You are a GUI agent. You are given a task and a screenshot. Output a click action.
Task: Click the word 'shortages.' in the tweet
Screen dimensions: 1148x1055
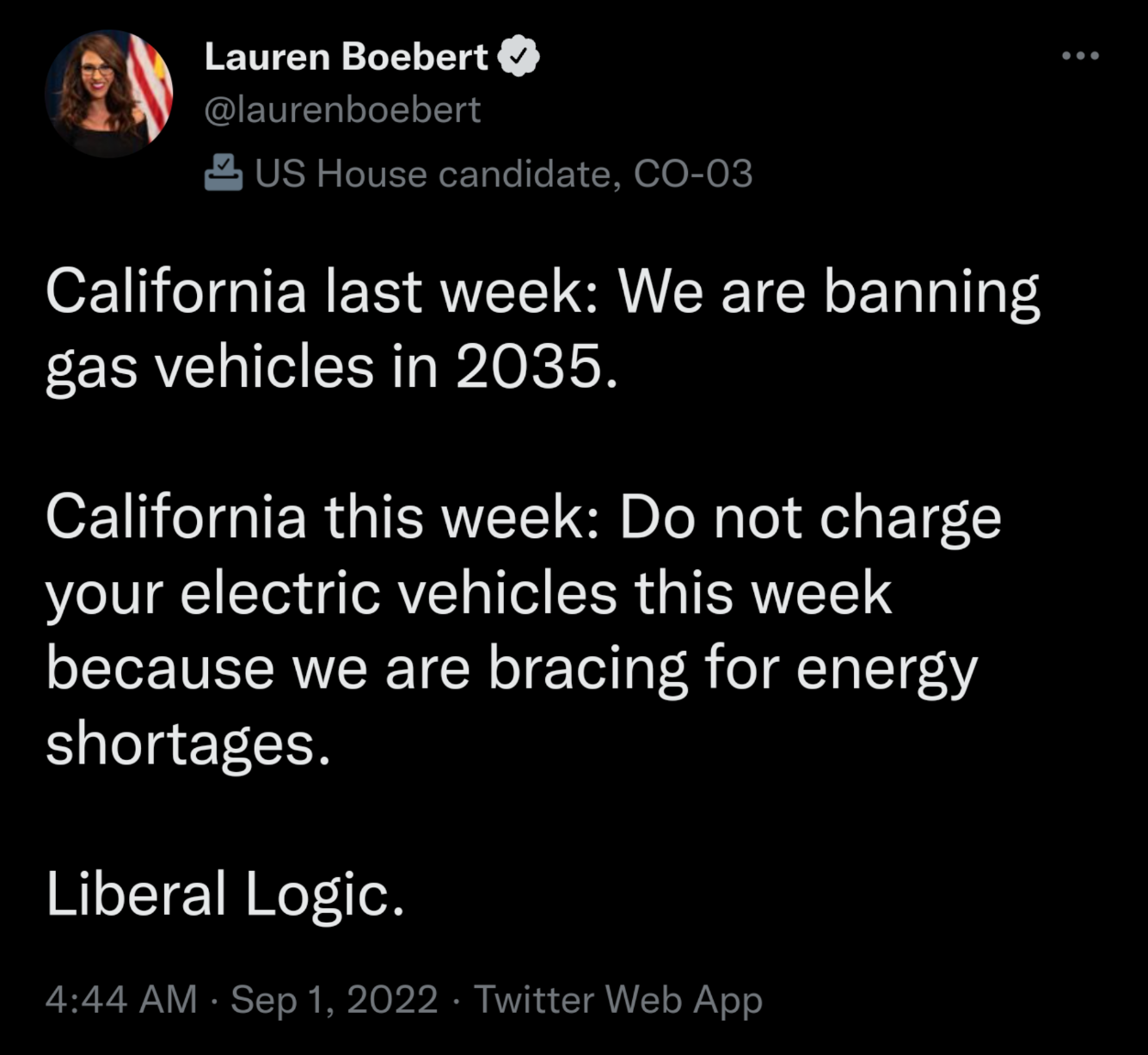(x=187, y=743)
